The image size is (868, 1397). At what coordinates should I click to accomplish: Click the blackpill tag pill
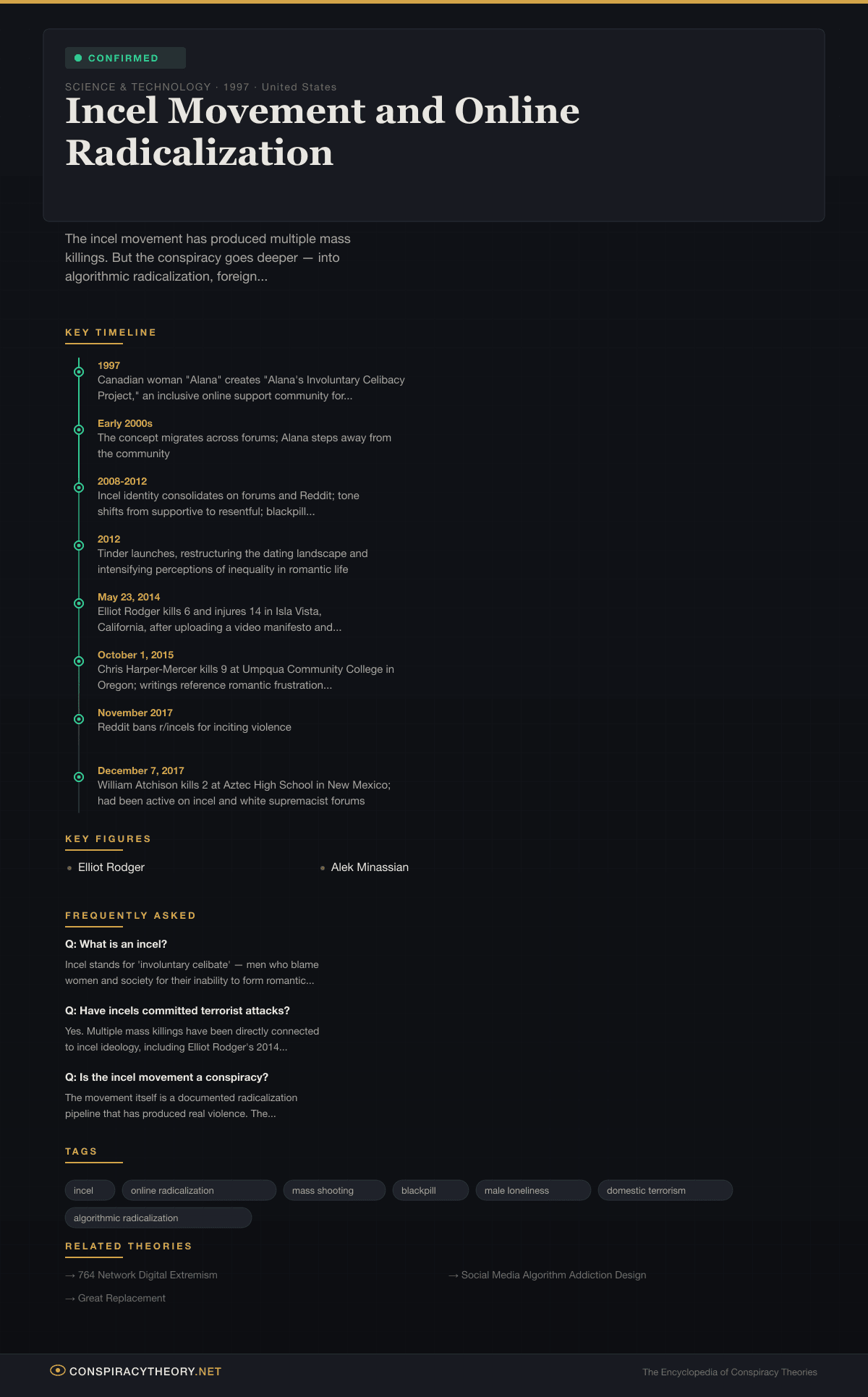click(x=430, y=1190)
